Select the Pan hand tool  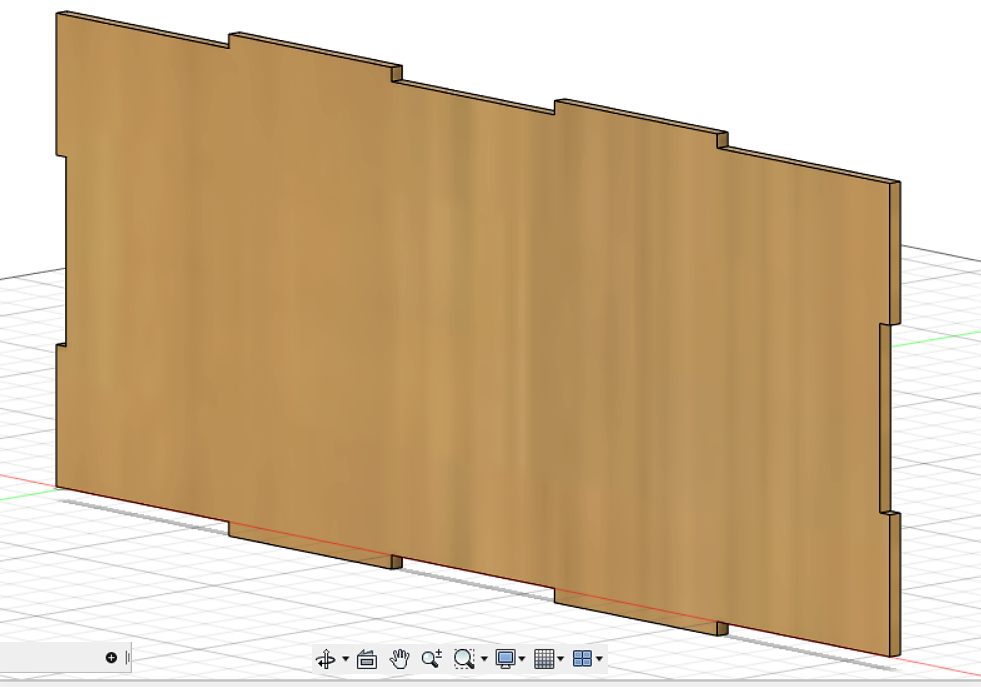tap(399, 659)
